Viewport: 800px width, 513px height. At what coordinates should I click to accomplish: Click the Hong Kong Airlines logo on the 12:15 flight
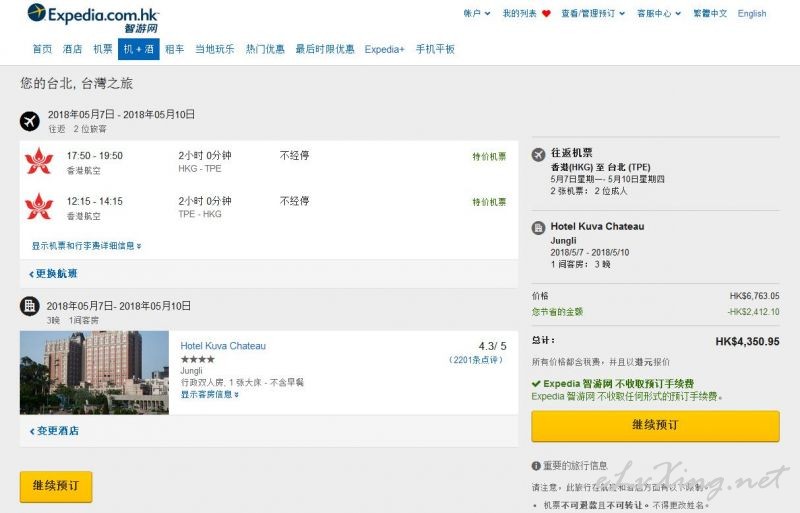39,206
